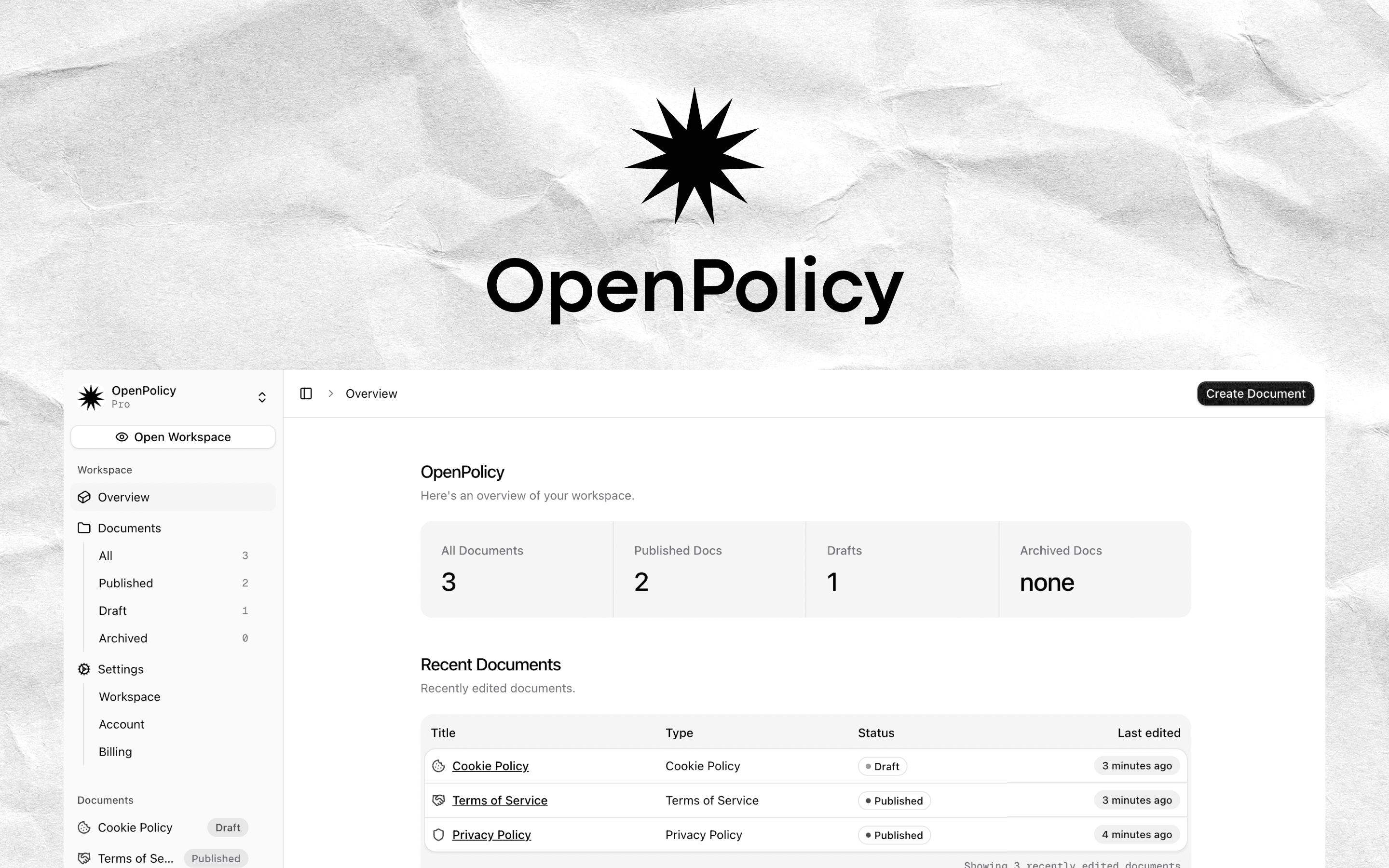Click the breadcrumb chevron before Overview
Viewport: 1389px width, 868px height.
(331, 393)
